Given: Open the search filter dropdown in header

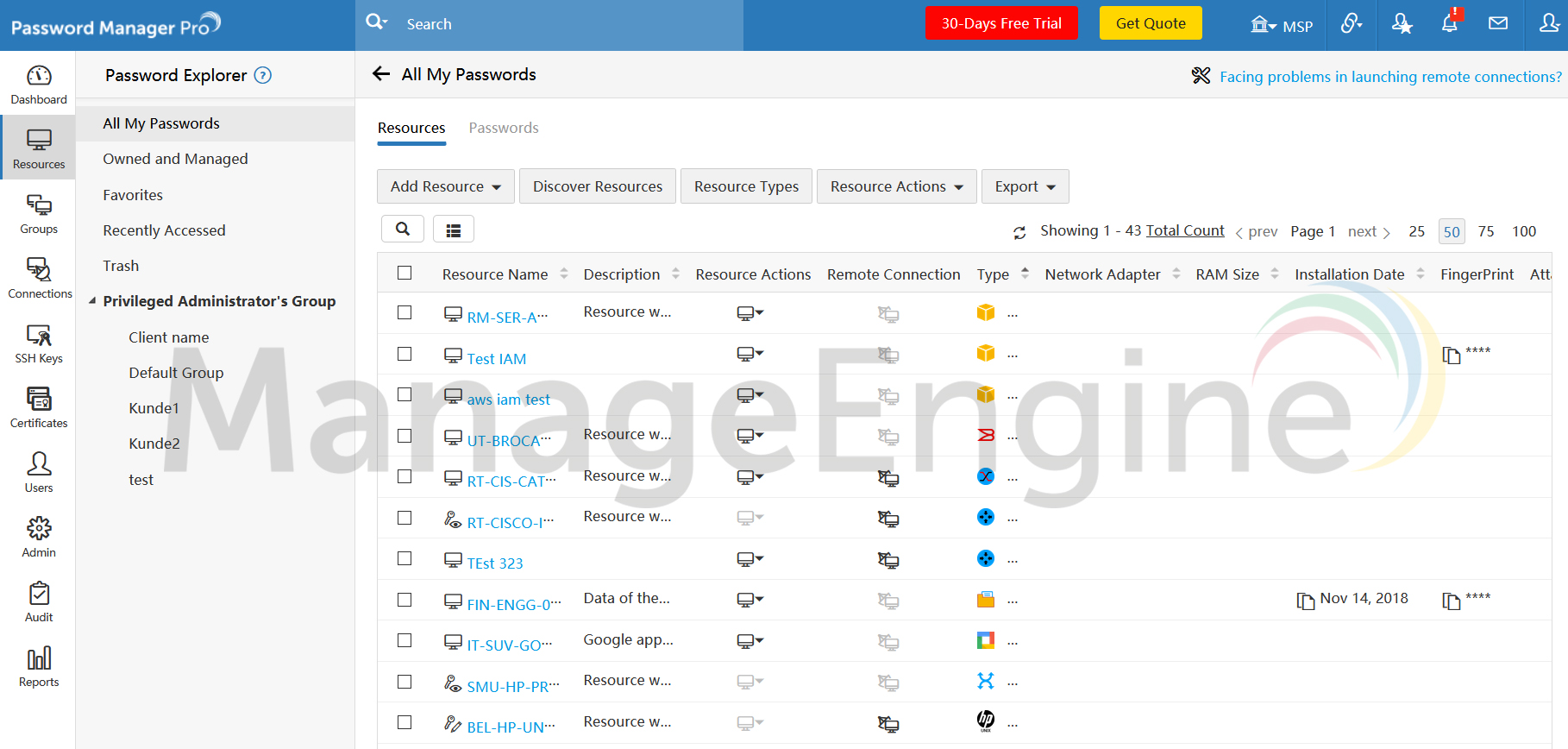Looking at the screenshot, I should click(377, 22).
